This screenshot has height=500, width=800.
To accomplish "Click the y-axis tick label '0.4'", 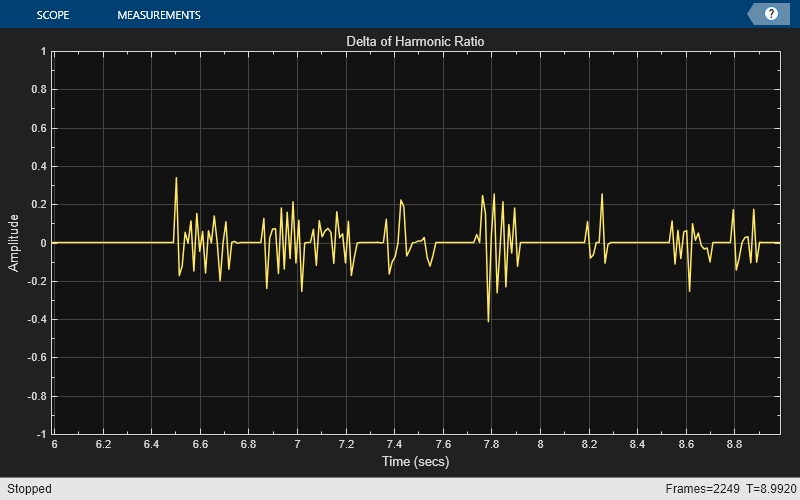I will 39,166.
